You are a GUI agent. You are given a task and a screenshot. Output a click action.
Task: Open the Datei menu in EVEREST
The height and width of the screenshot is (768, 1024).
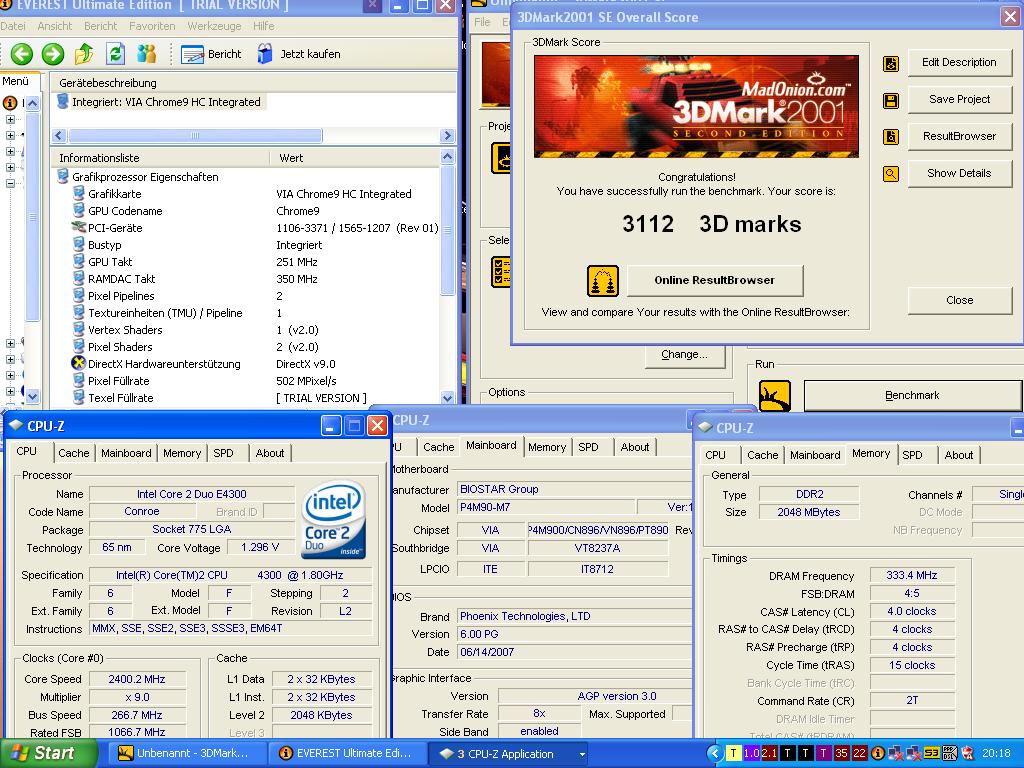click(13, 26)
